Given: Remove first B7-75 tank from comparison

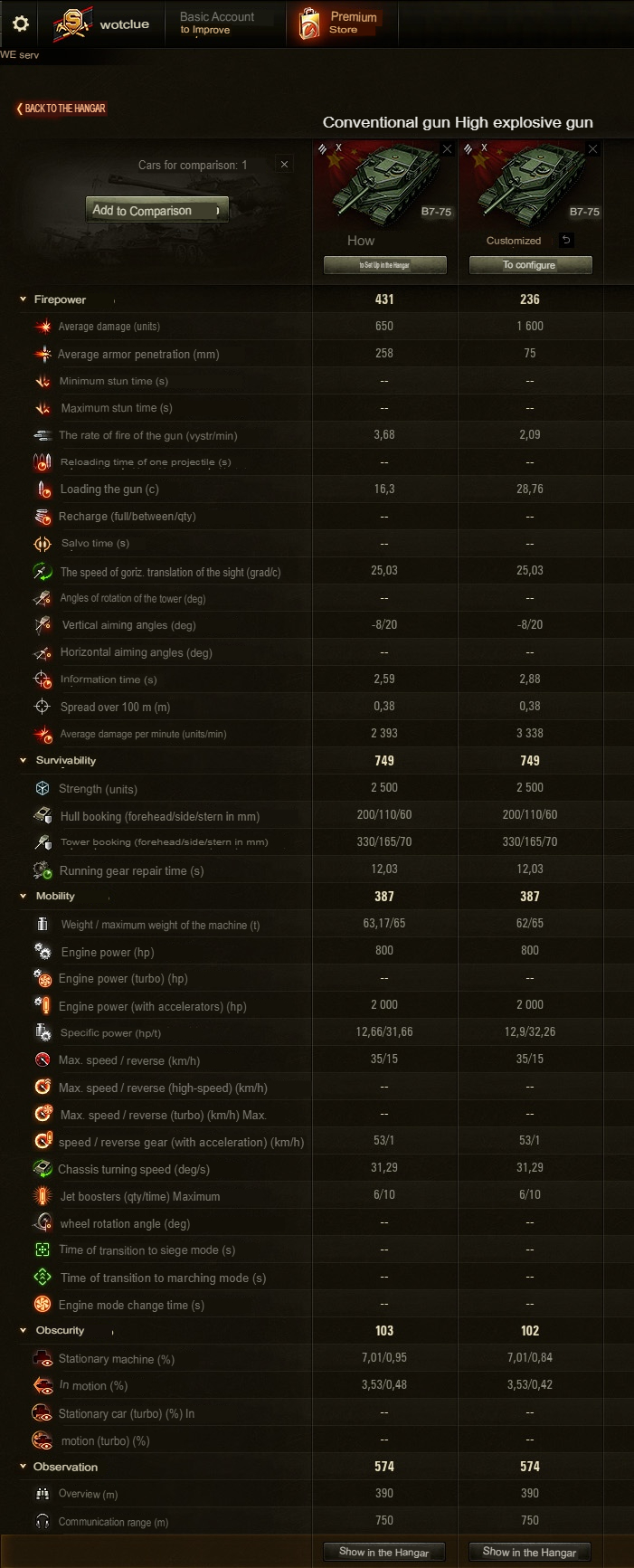Looking at the screenshot, I should [447, 149].
